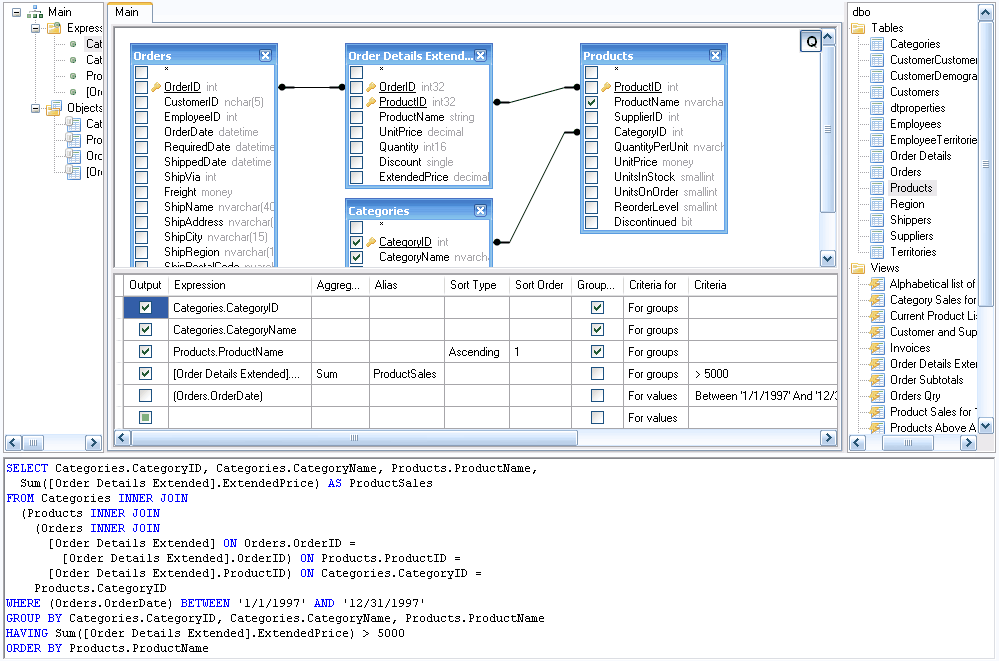Viewport: 999px width, 661px height.
Task: Click the Alias column header
Action: click(x=406, y=285)
